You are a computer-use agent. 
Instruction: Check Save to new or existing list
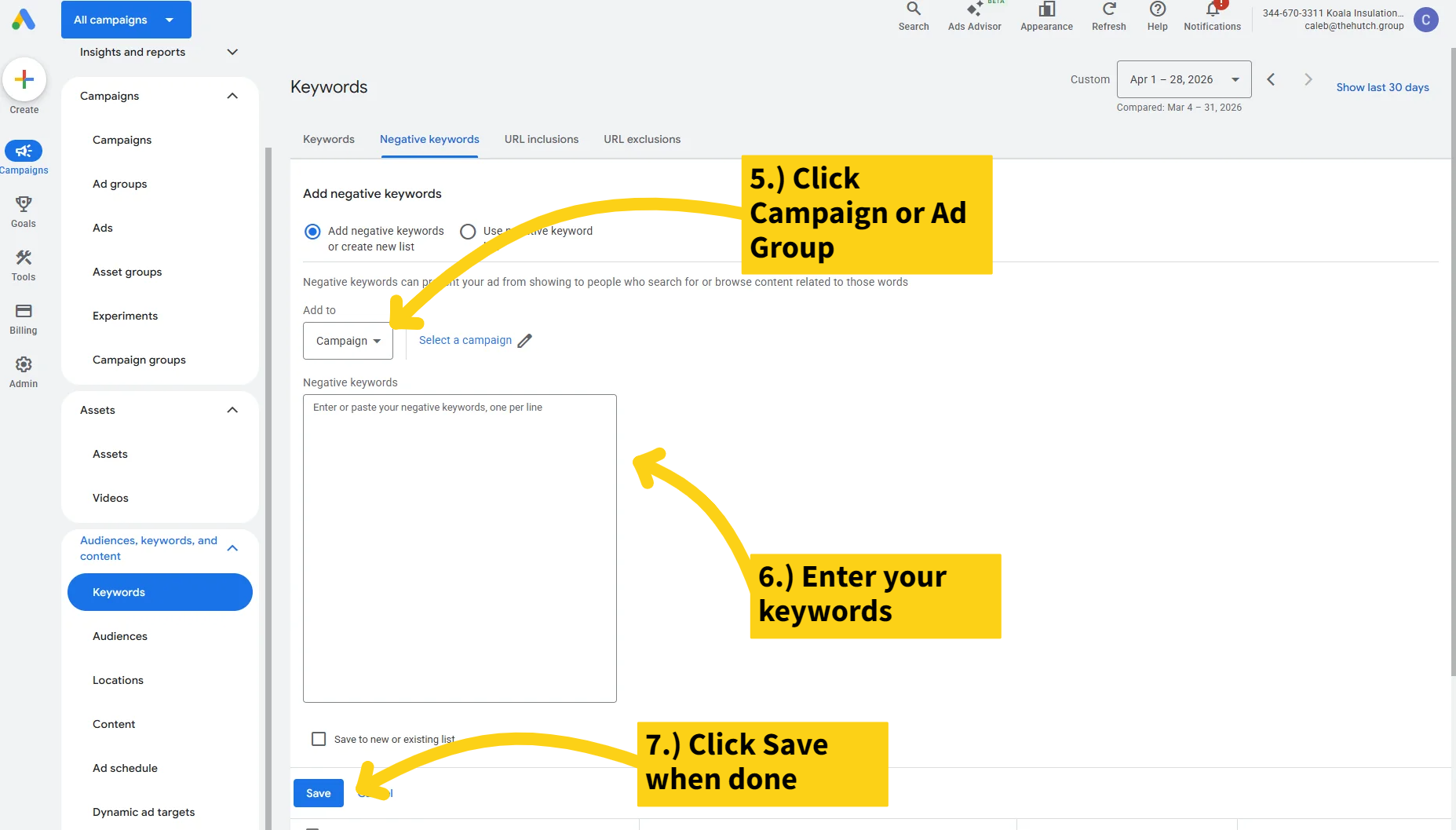(x=319, y=739)
